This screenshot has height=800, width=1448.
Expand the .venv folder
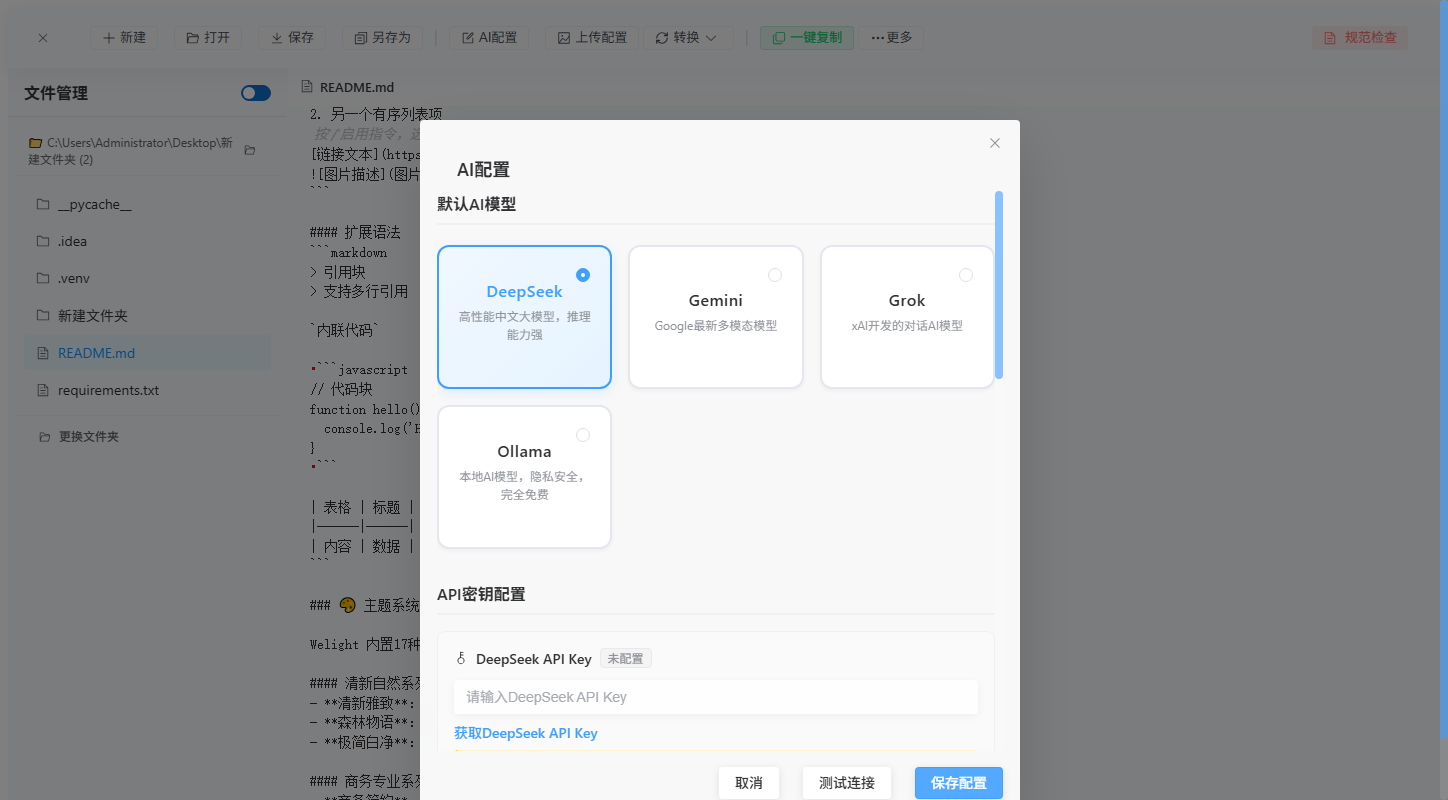pyautogui.click(x=74, y=278)
